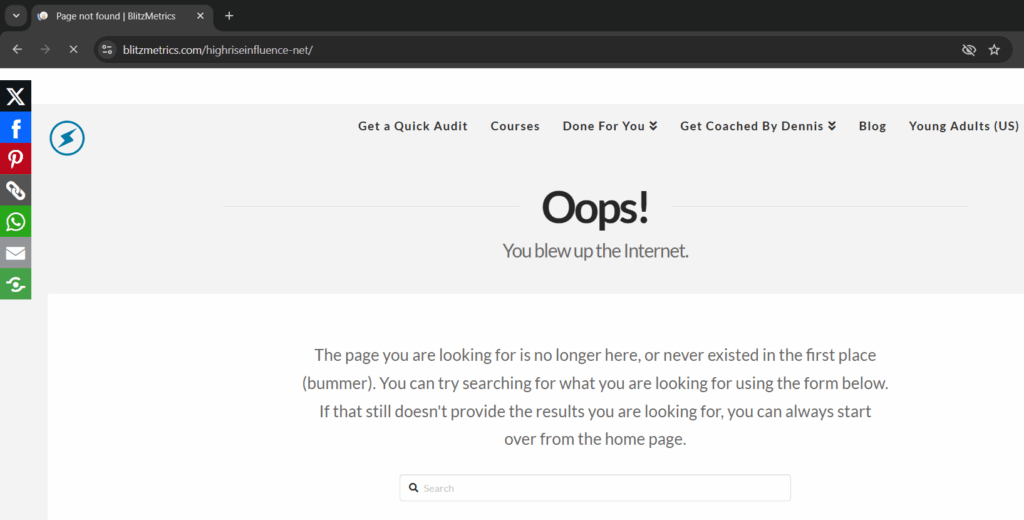Expand the Done For You menu

click(x=609, y=126)
